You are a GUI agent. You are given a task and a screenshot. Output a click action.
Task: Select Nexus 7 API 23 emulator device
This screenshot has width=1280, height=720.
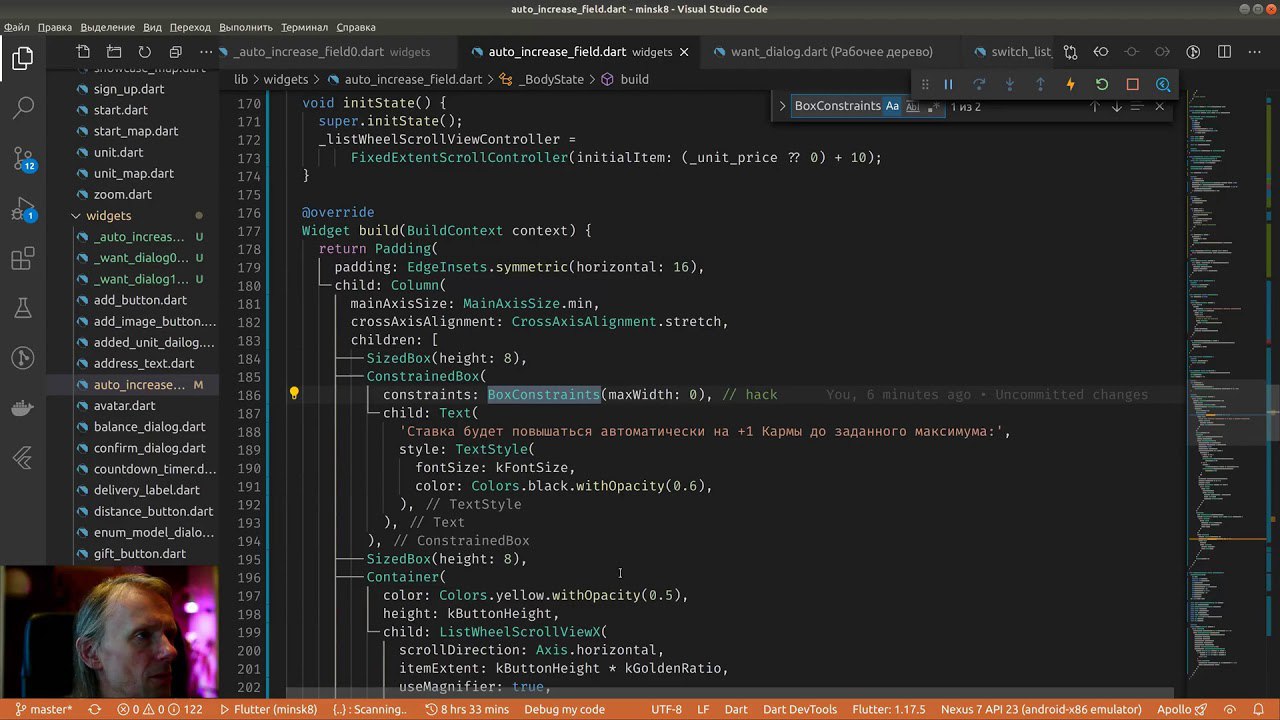tap(1041, 709)
